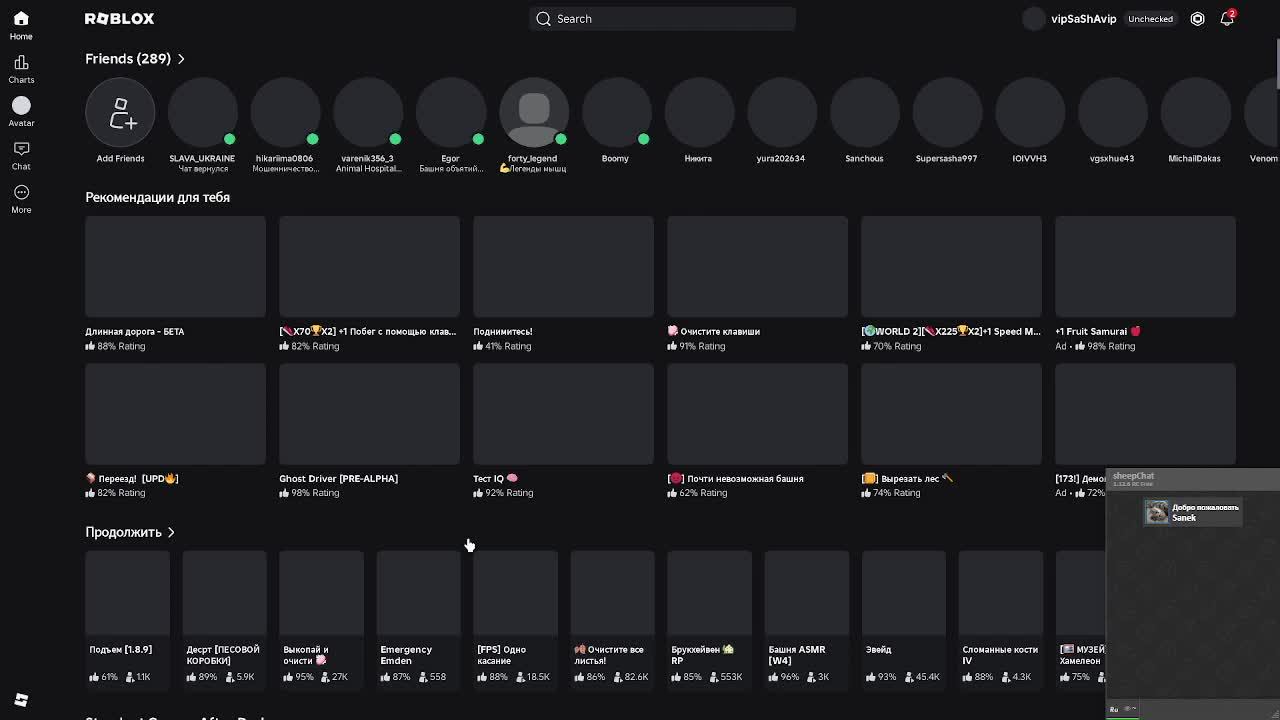Open Очистите клавиши game title
The height and width of the screenshot is (720, 1280).
coord(714,331)
